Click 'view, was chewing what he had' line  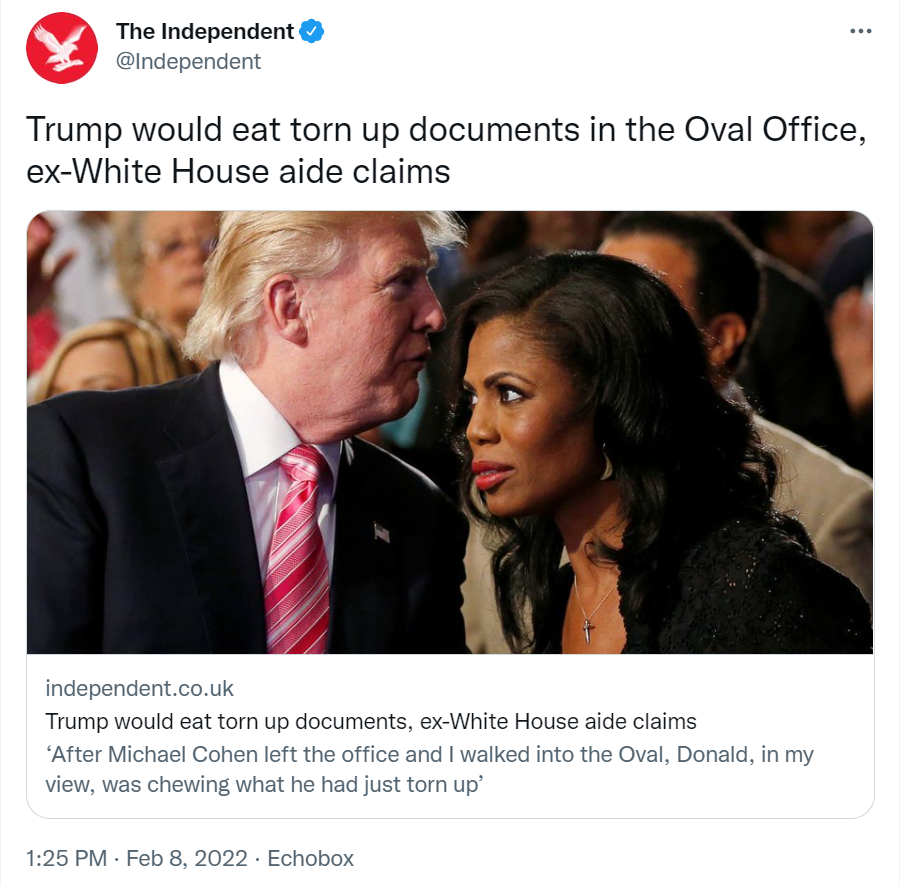click(264, 785)
